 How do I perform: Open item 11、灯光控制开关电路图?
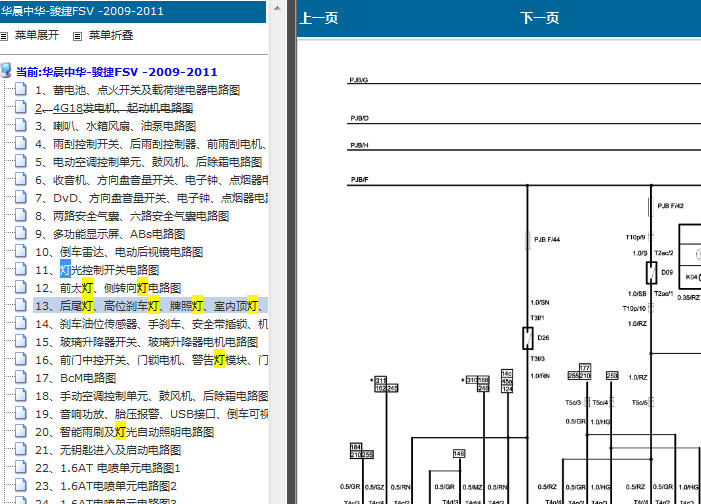[x=97, y=270]
